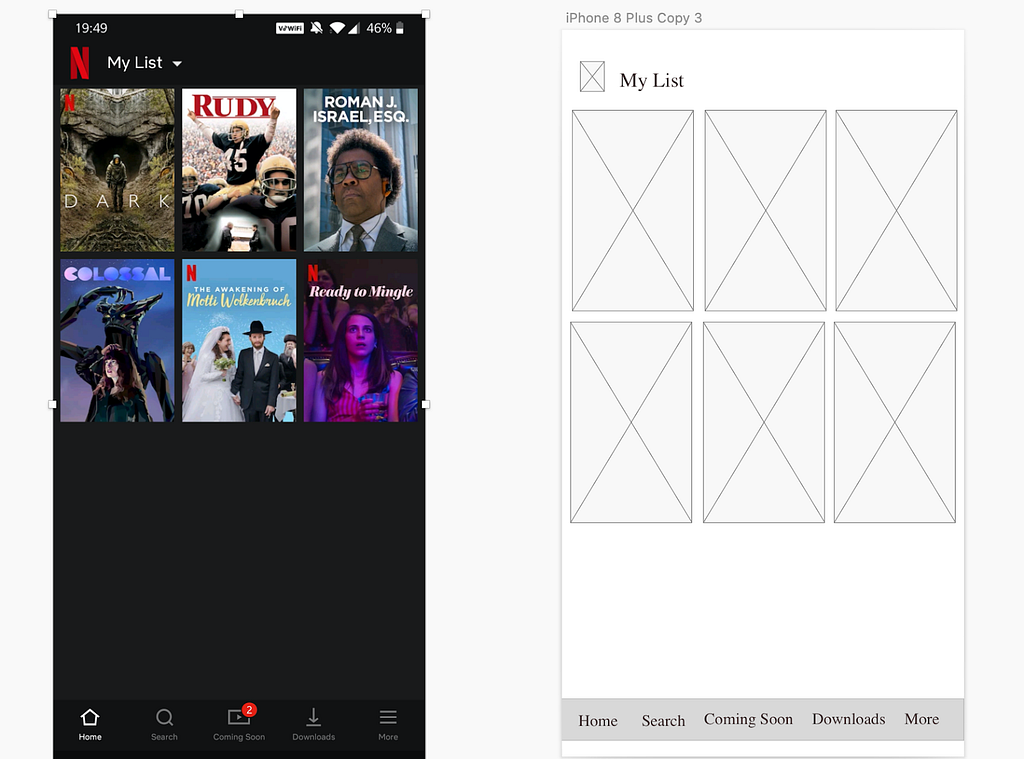Click the Home tab in wireframe
This screenshot has width=1024, height=759.
coord(598,720)
